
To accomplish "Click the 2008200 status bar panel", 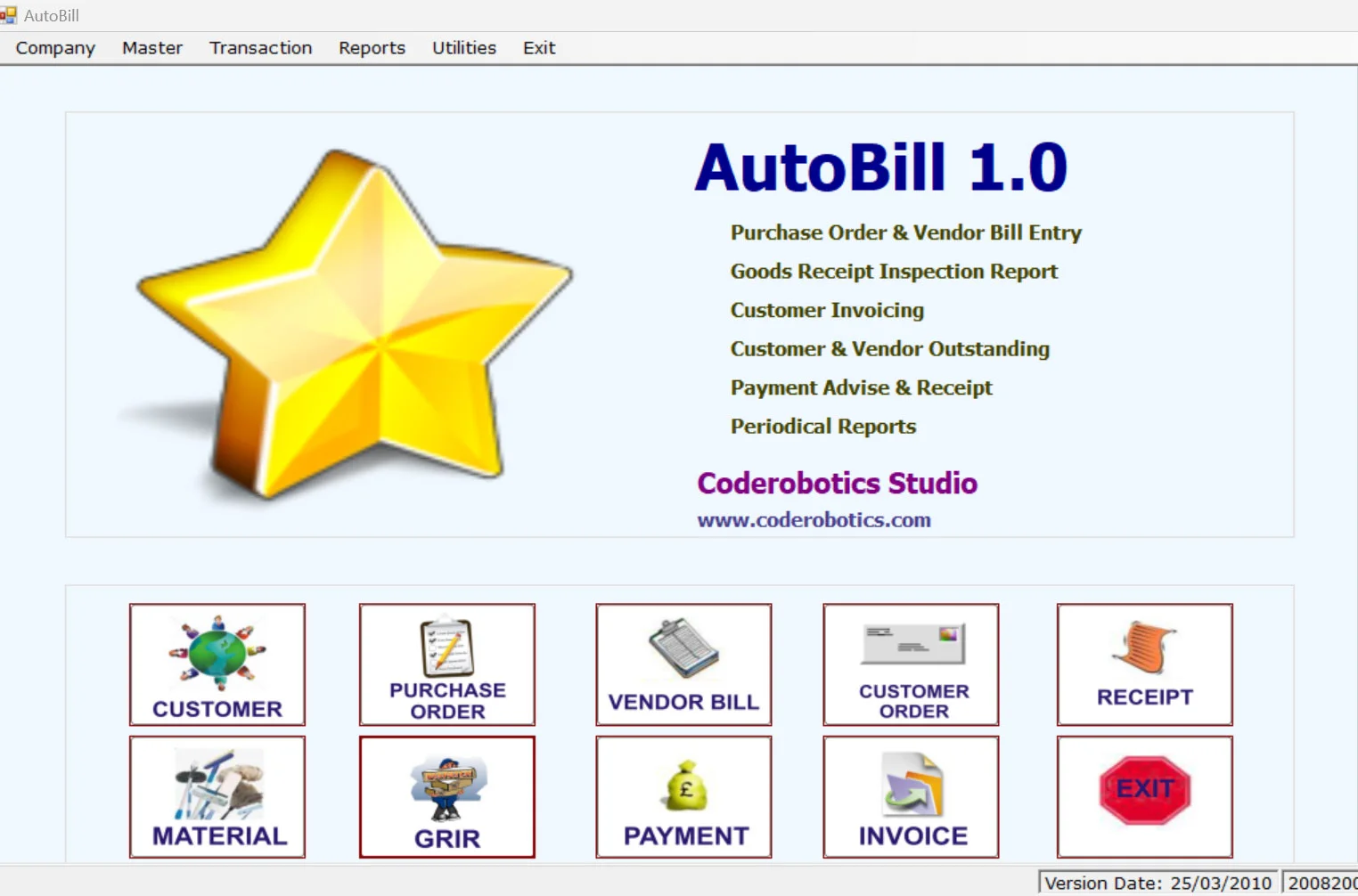I will pyautogui.click(x=1321, y=883).
